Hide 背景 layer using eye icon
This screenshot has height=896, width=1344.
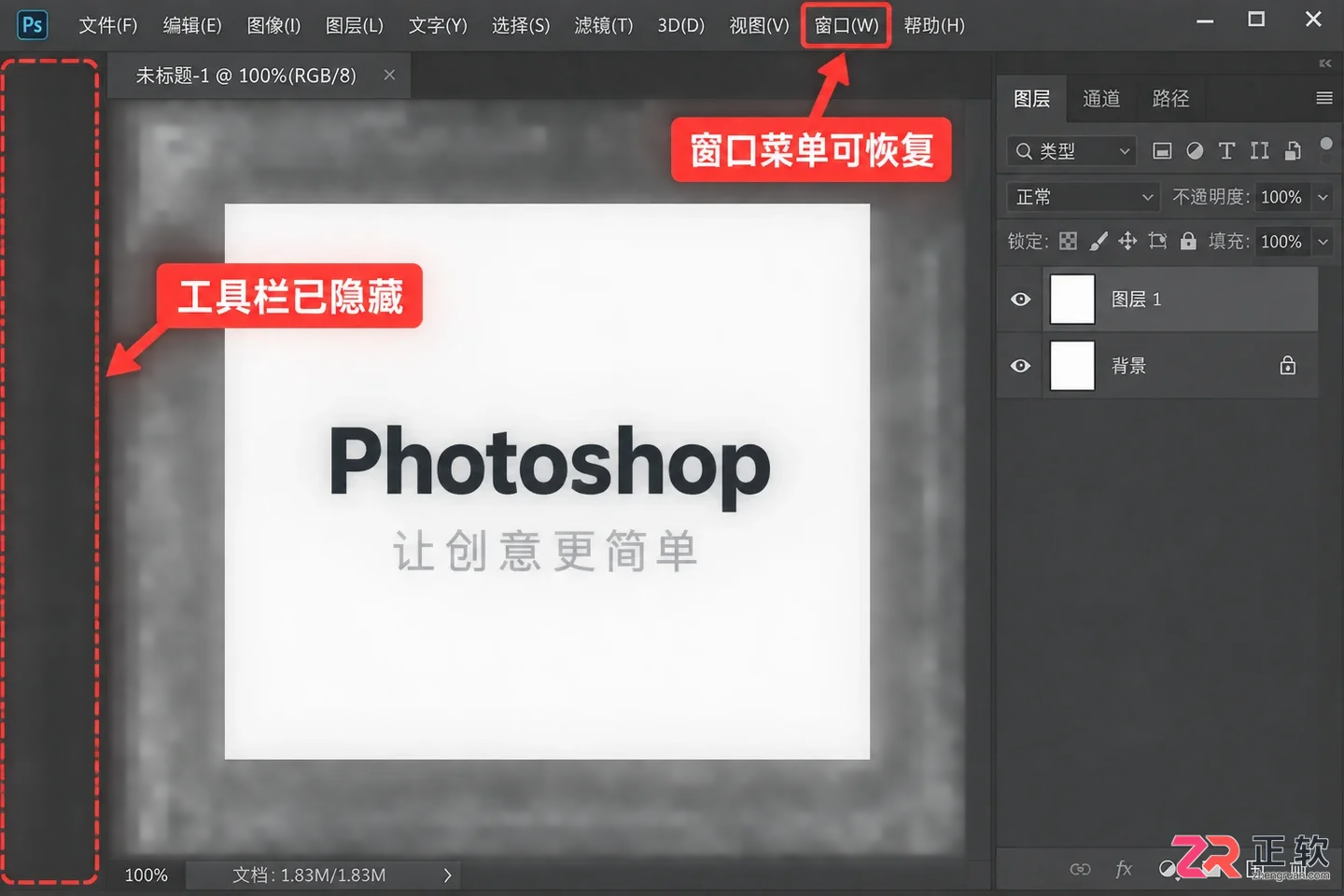(x=1020, y=366)
